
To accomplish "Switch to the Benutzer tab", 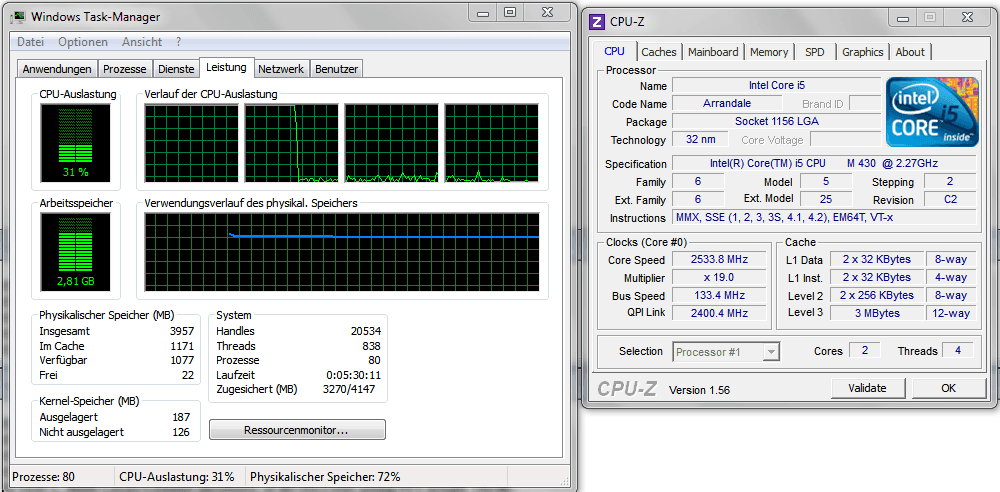I will 337,69.
